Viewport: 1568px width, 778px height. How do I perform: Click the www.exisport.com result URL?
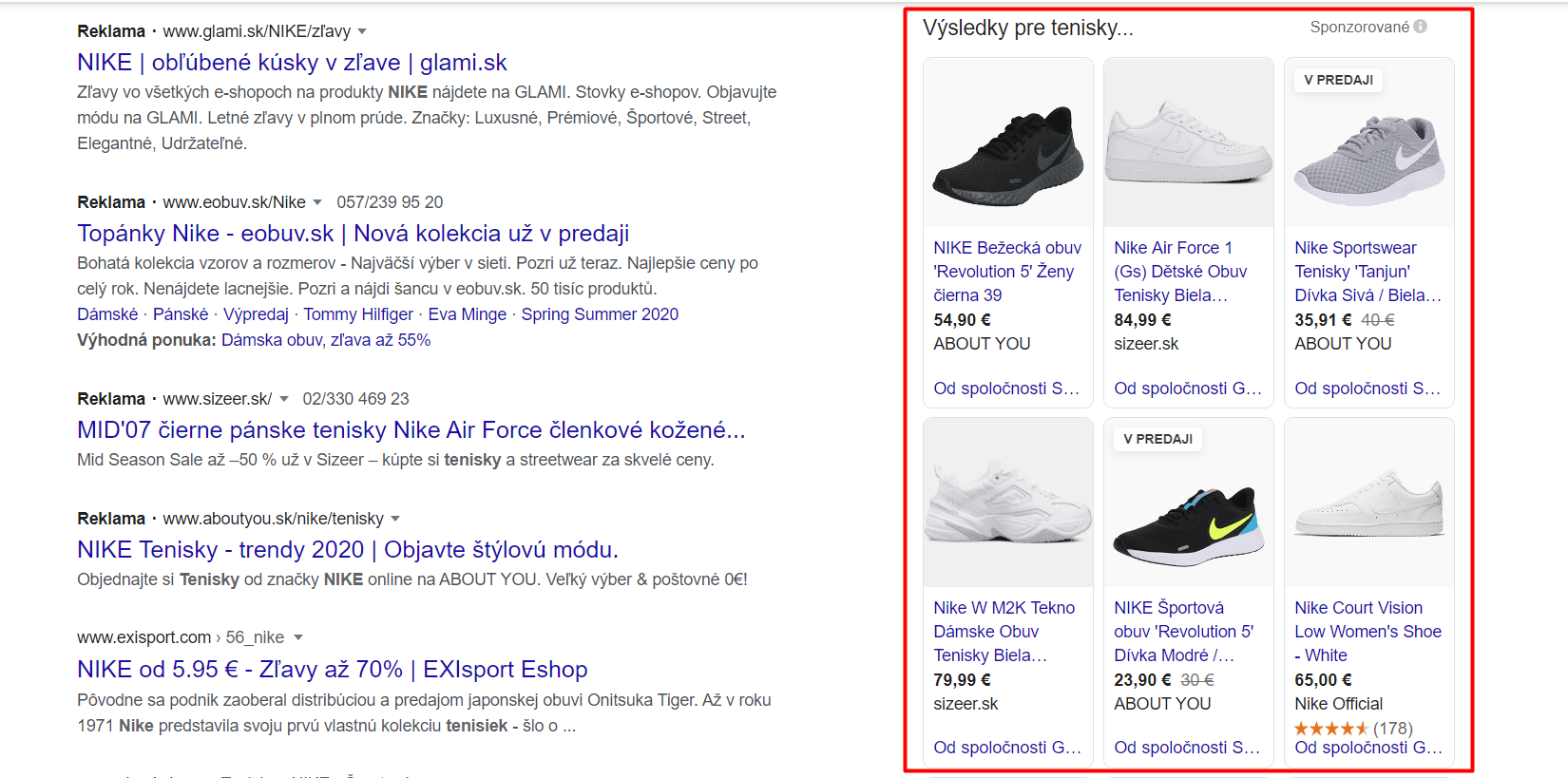[181, 637]
